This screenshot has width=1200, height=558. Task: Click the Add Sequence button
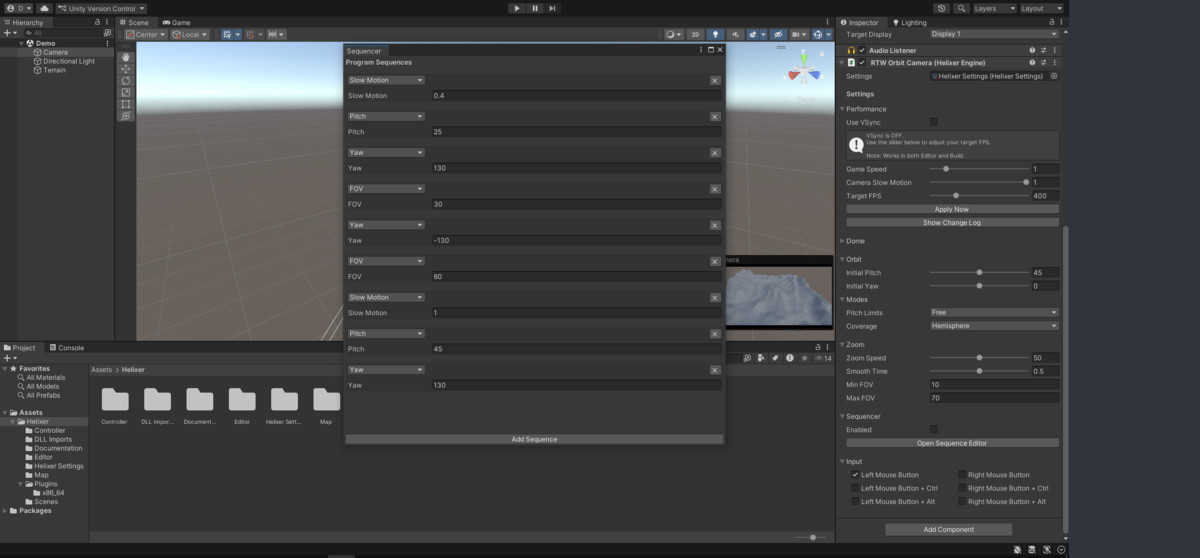pos(534,439)
